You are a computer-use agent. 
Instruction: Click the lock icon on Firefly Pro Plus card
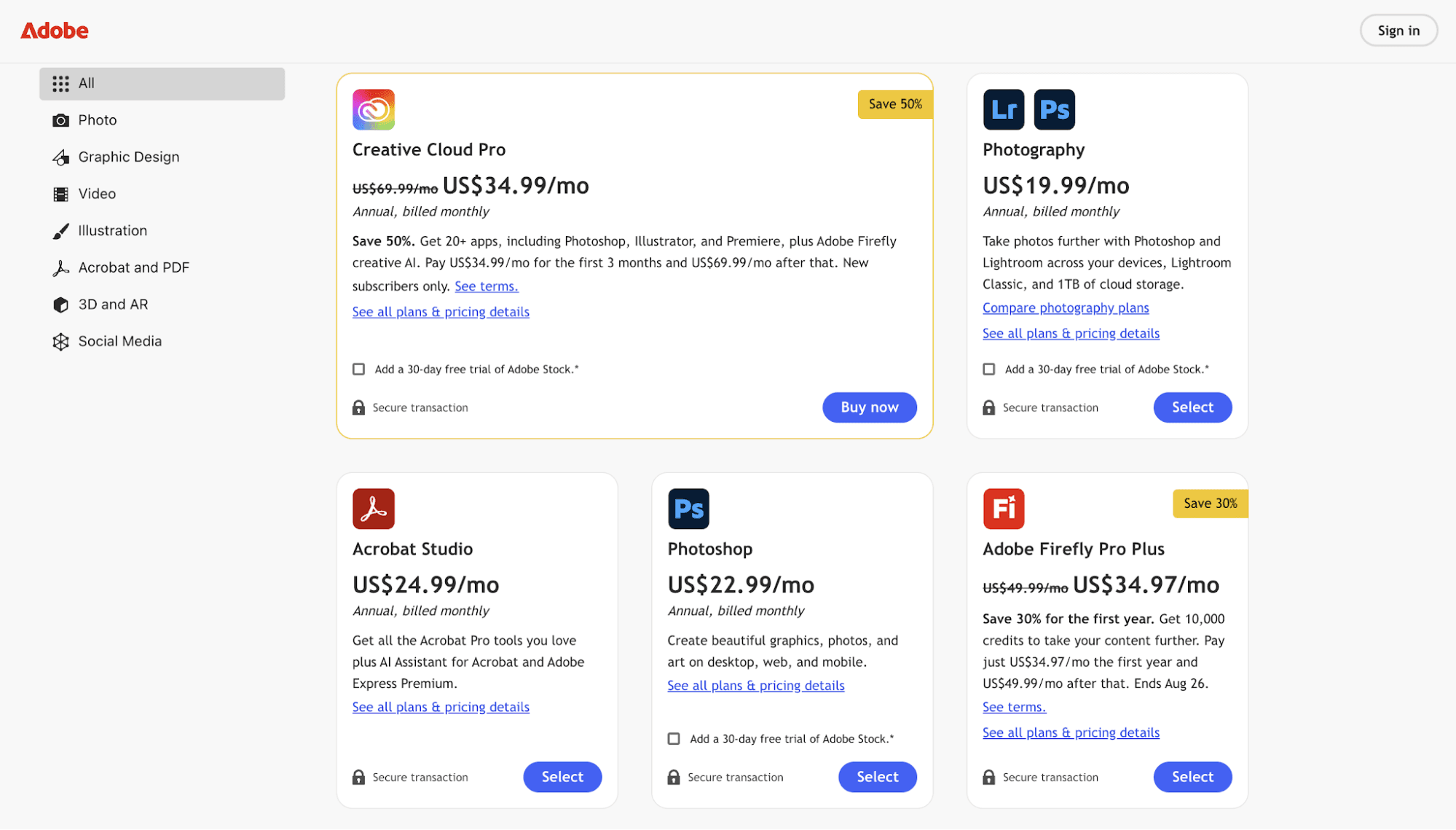pos(988,778)
